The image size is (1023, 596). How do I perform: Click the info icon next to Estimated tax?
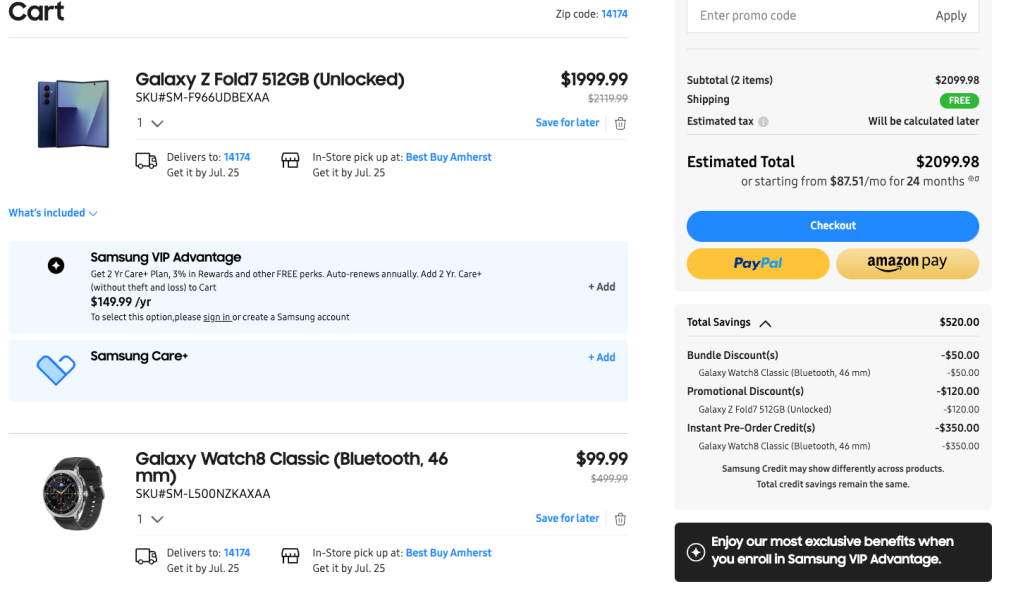762,121
